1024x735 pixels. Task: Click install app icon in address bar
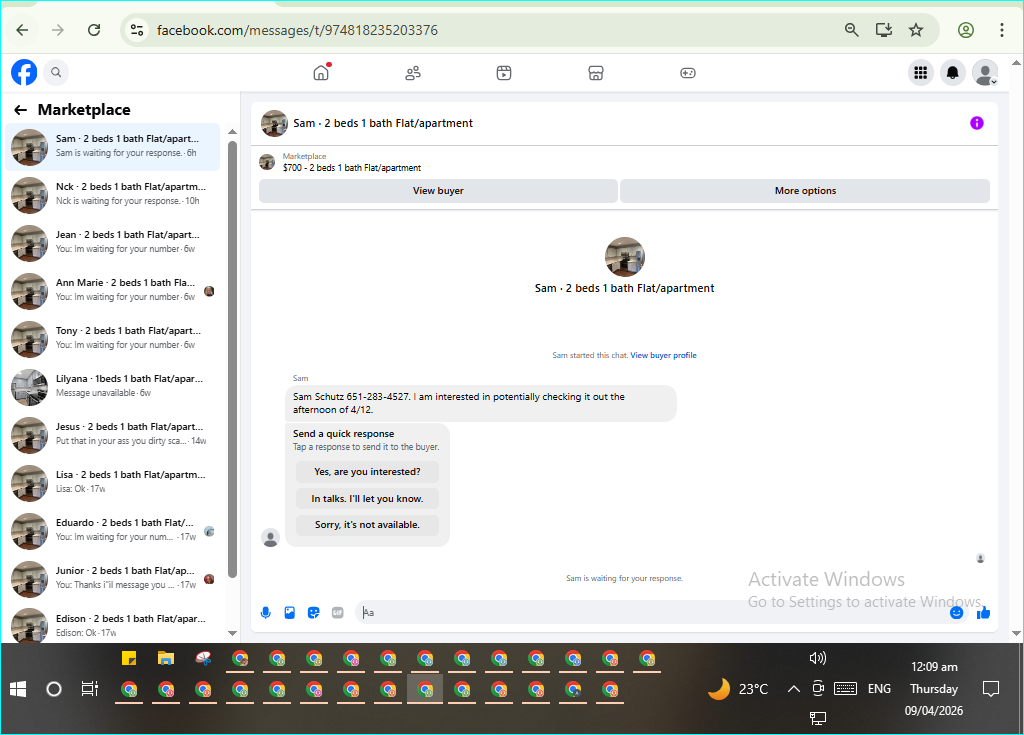[884, 30]
